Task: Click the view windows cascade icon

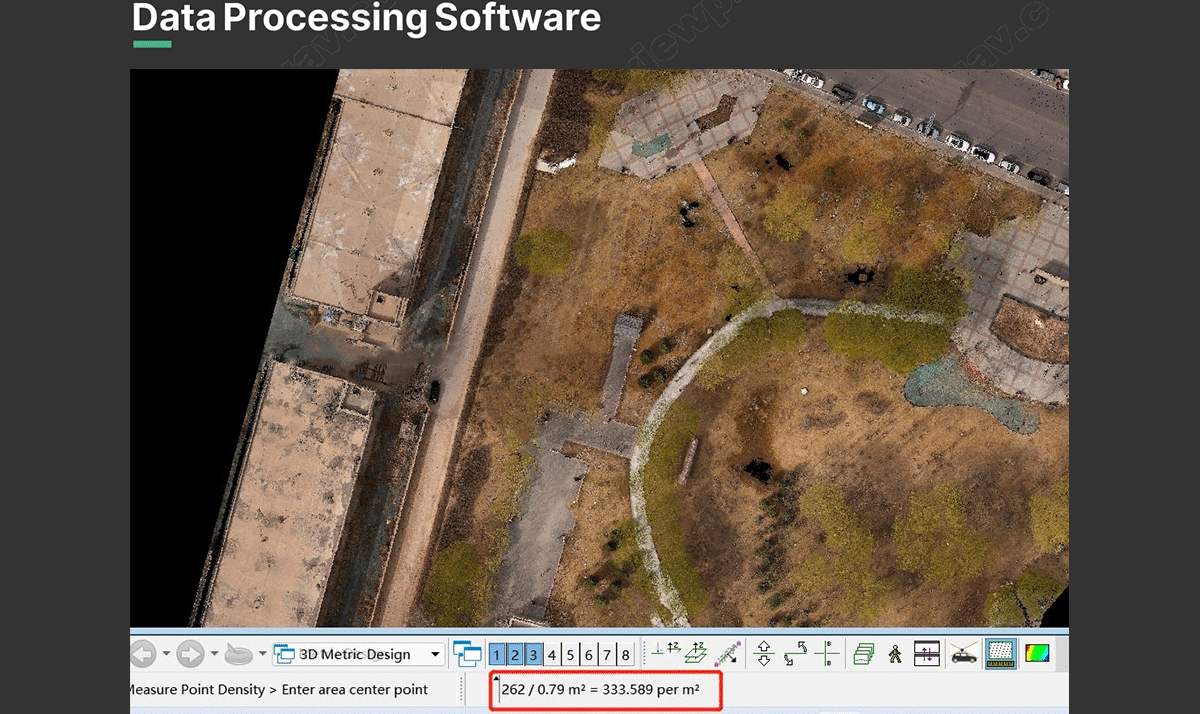Action: (467, 655)
